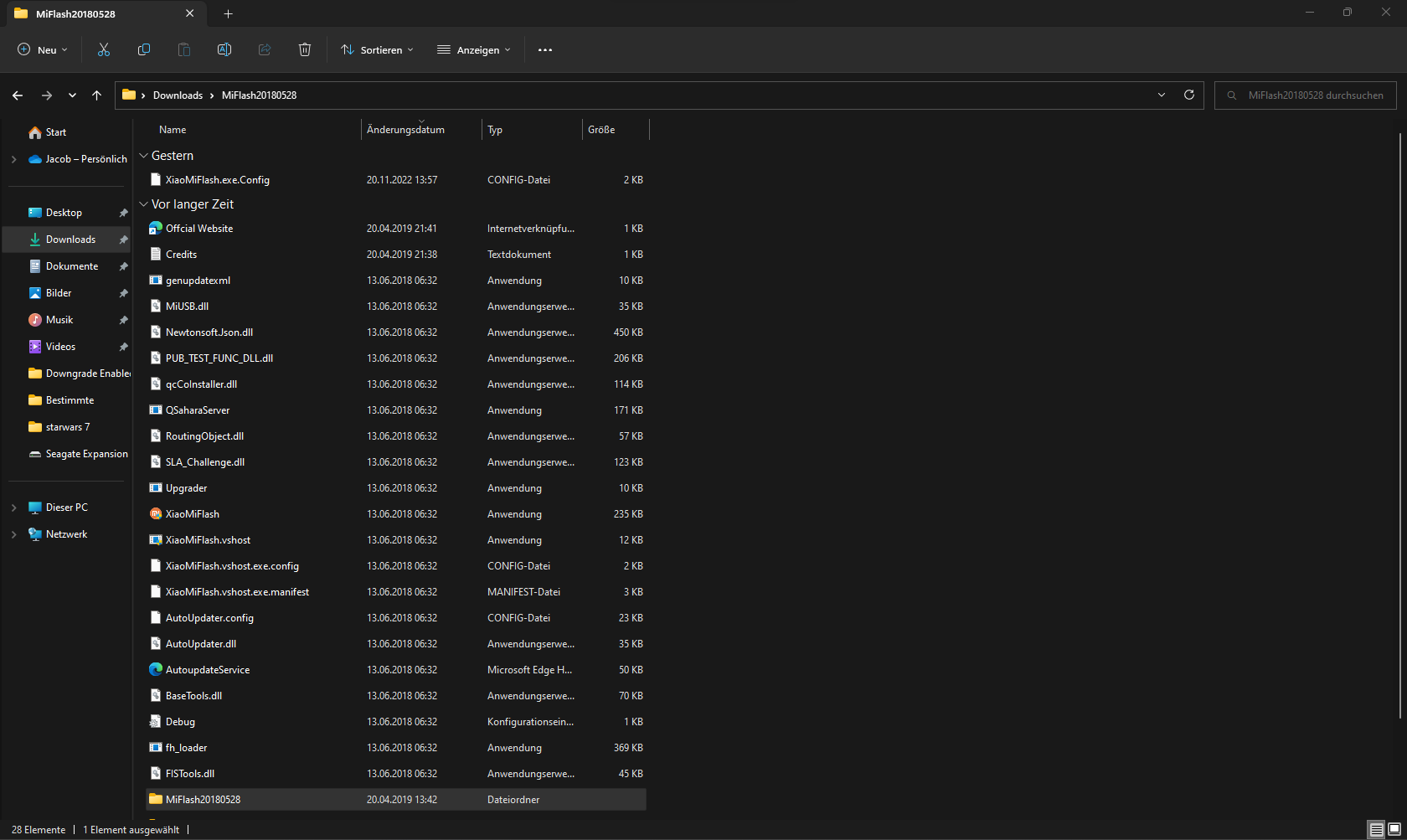This screenshot has height=840, width=1407.
Task: Collapse the 'Vor langer Zeit' group
Action: point(144,204)
